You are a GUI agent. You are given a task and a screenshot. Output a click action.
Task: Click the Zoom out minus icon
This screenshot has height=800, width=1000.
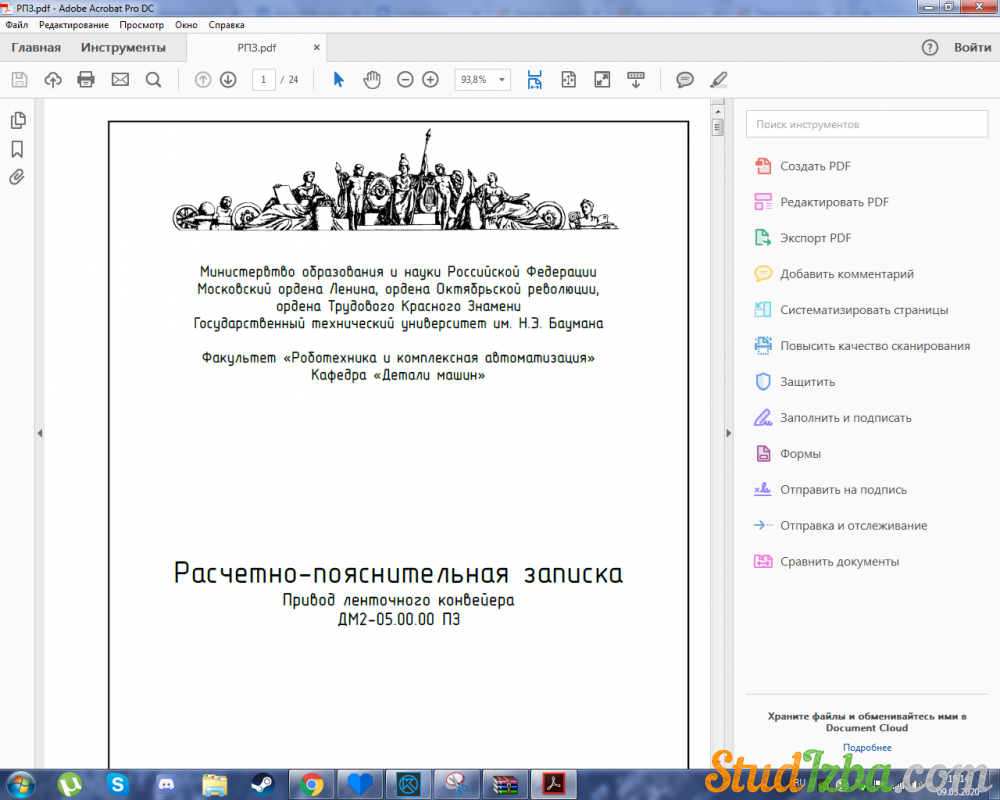tap(405, 80)
